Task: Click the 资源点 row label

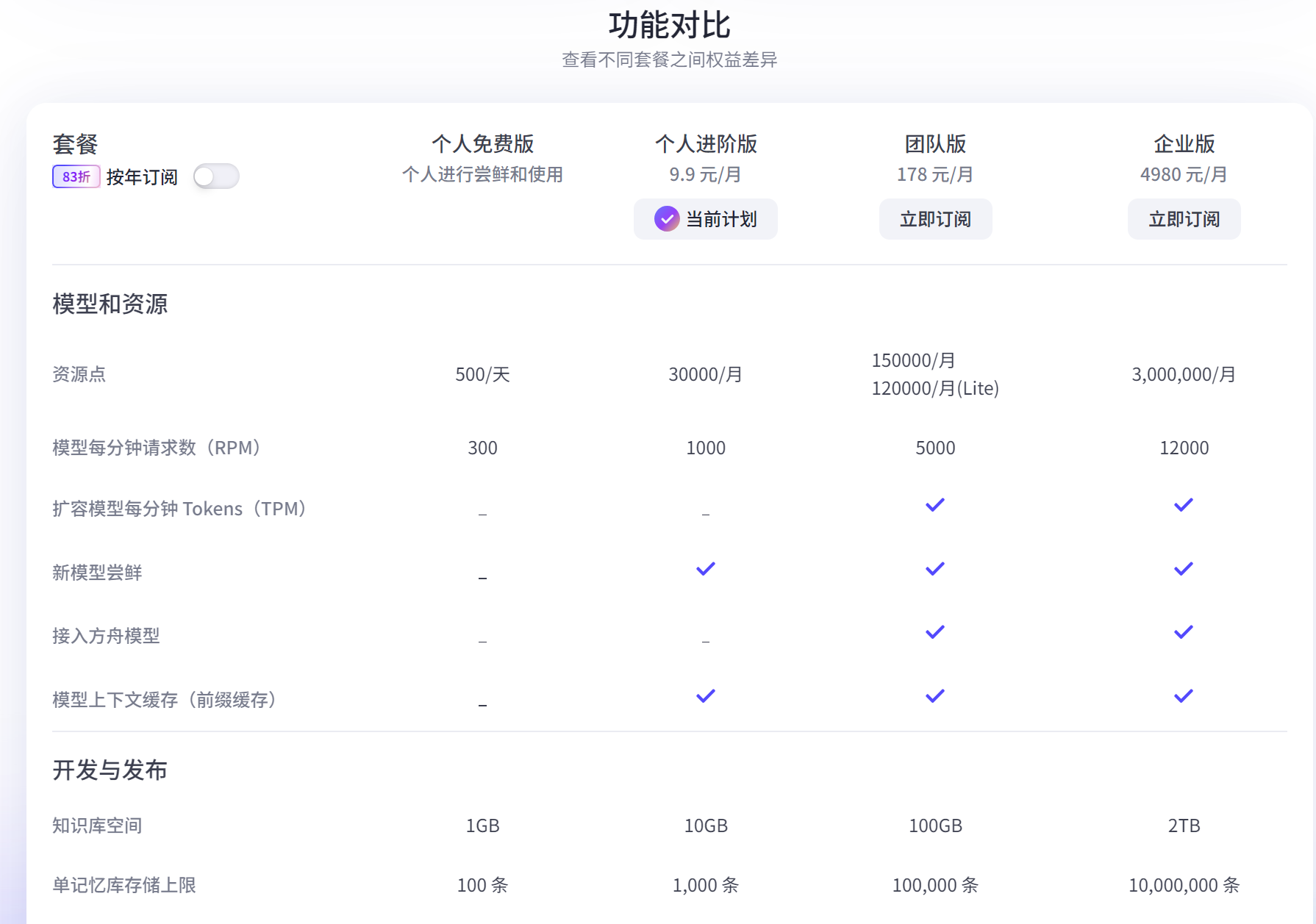Action: (79, 374)
